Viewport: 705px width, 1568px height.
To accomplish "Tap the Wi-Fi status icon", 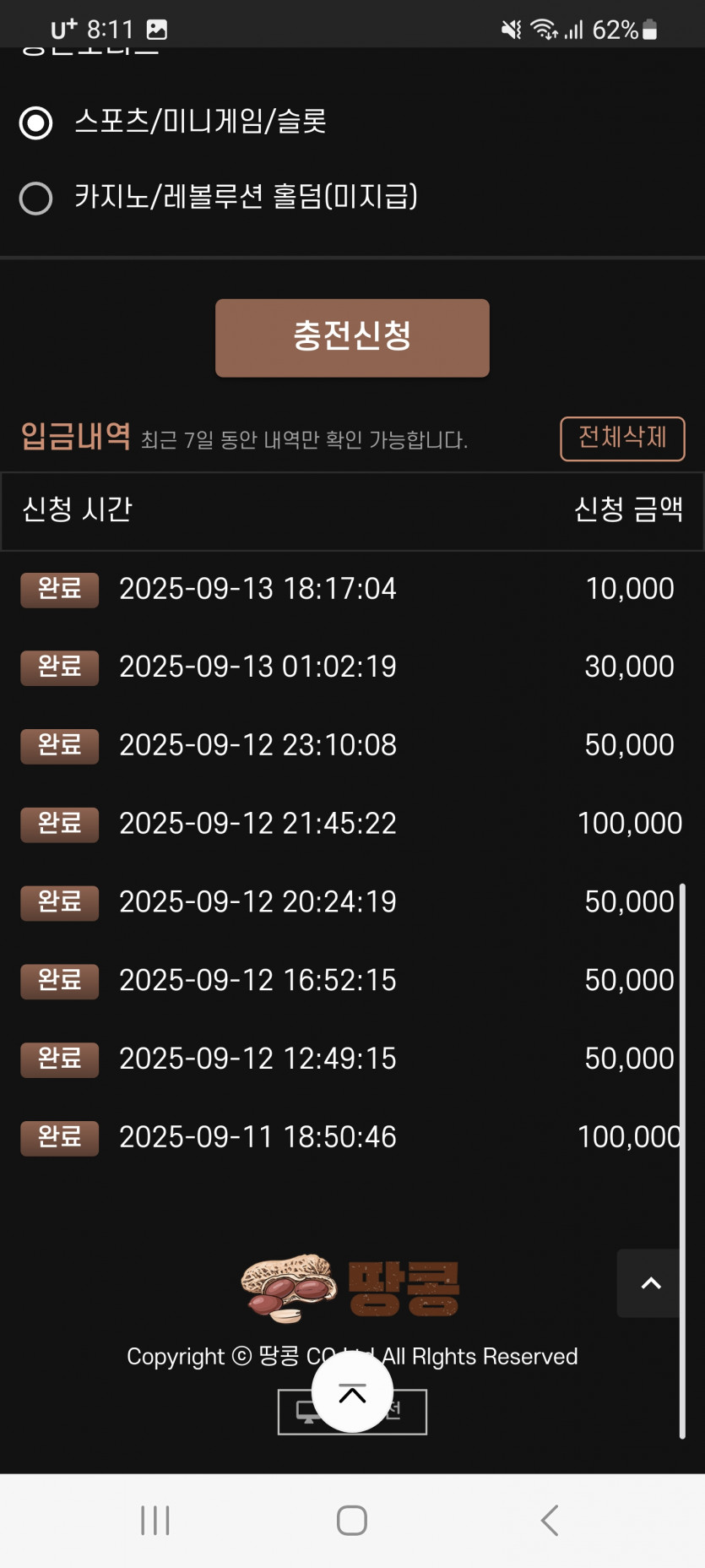I will coord(544,30).
